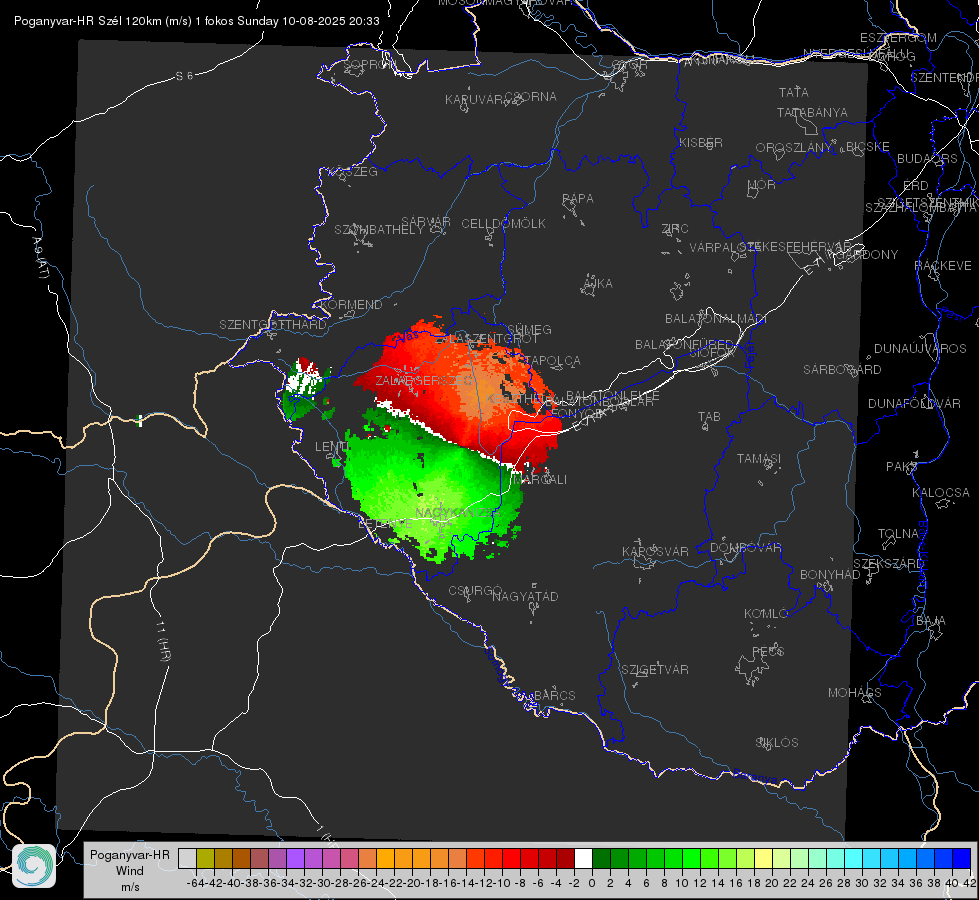Click the SZEKSZÁRD city label
Screen dimensions: 979x900
click(x=888, y=564)
